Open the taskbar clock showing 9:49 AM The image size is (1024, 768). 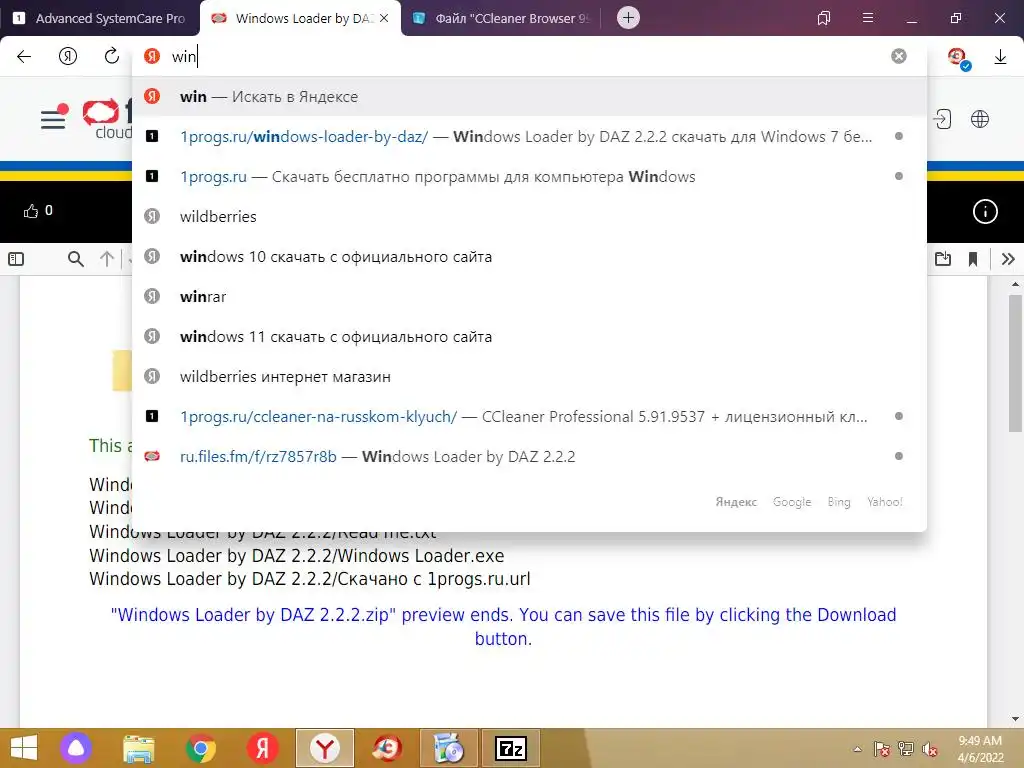tap(980, 749)
